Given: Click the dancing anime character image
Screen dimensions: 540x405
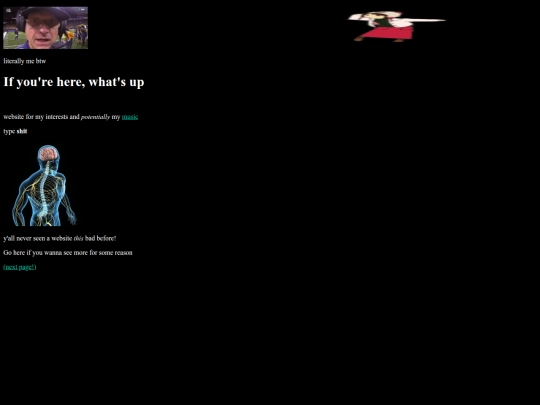Looking at the screenshot, I should (x=397, y=26).
